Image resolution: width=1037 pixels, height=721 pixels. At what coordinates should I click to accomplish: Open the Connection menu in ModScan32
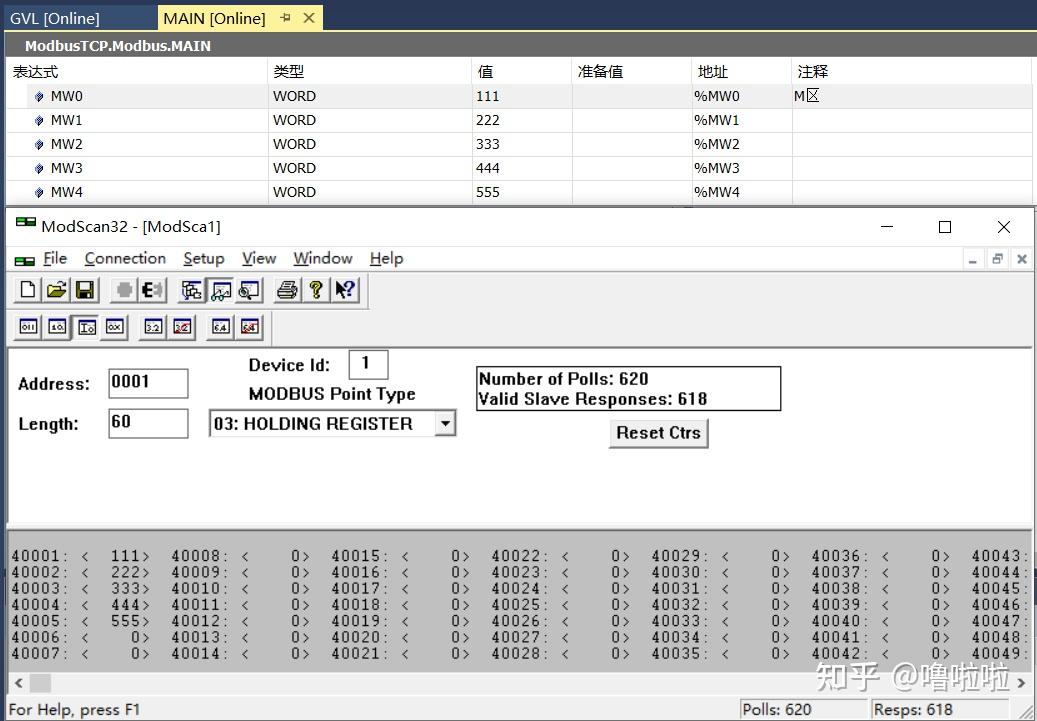click(x=124, y=258)
